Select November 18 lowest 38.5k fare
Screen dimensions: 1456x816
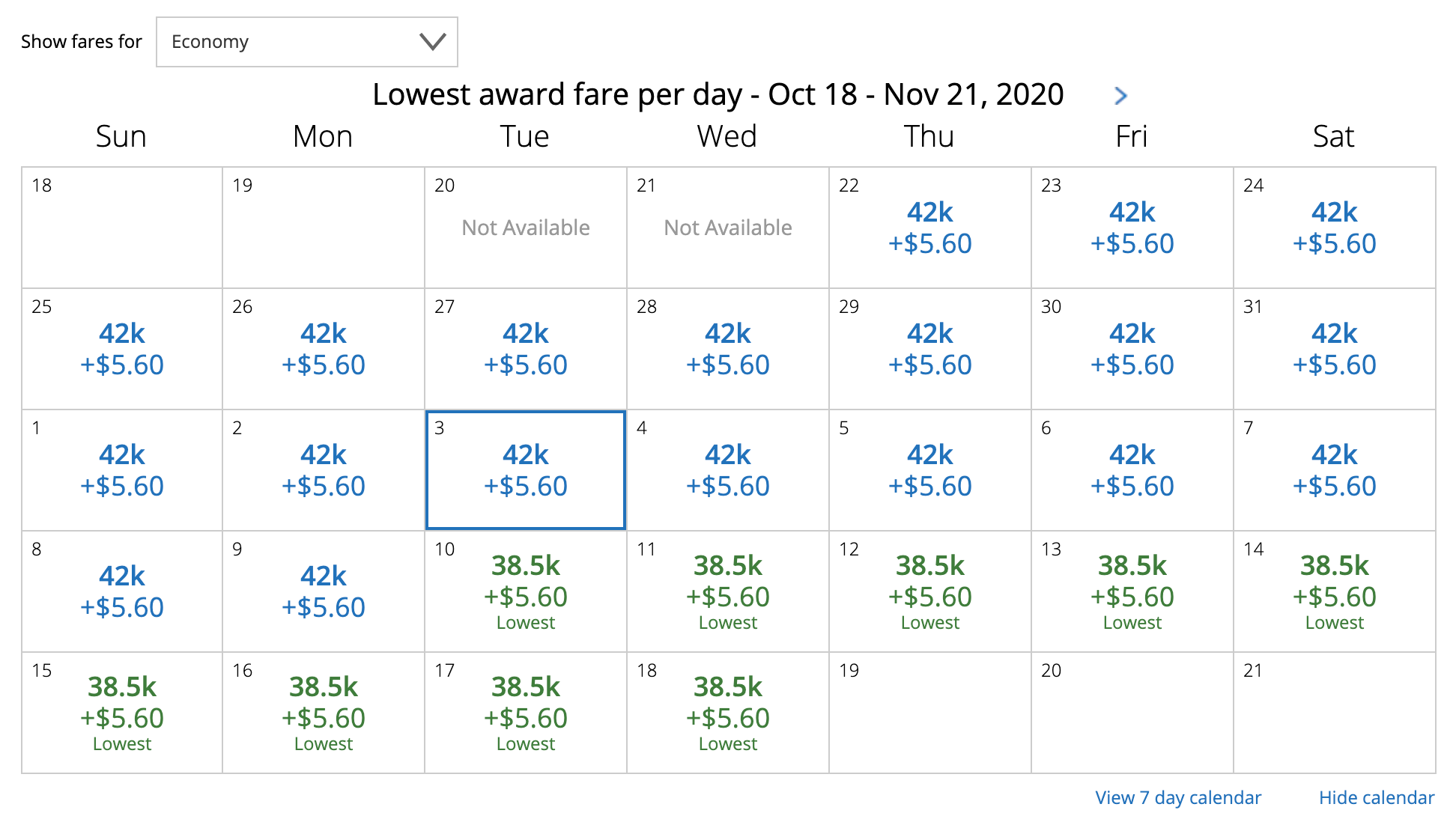(x=727, y=713)
